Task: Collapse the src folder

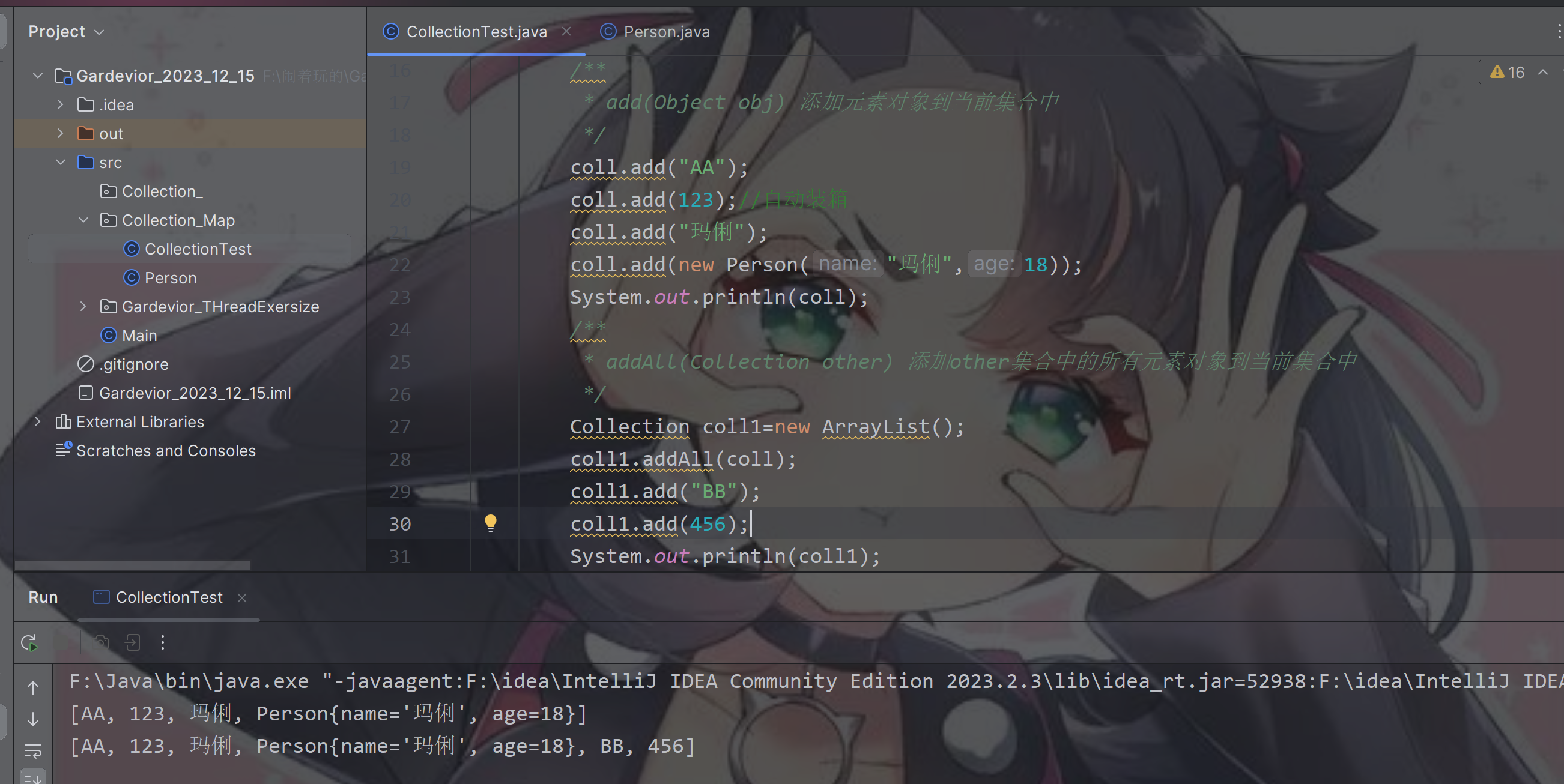Action: [x=60, y=163]
